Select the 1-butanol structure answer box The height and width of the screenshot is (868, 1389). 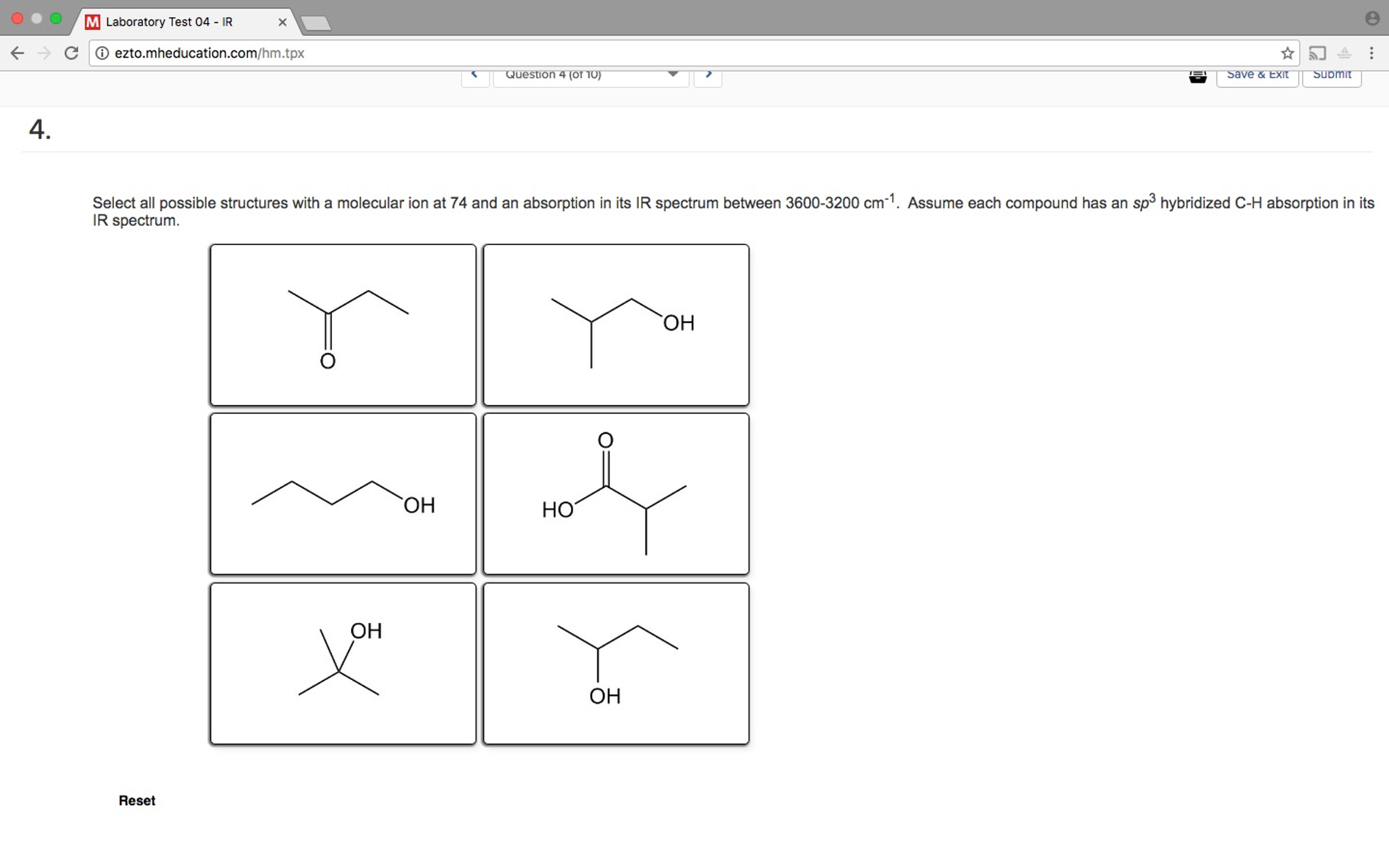342,493
